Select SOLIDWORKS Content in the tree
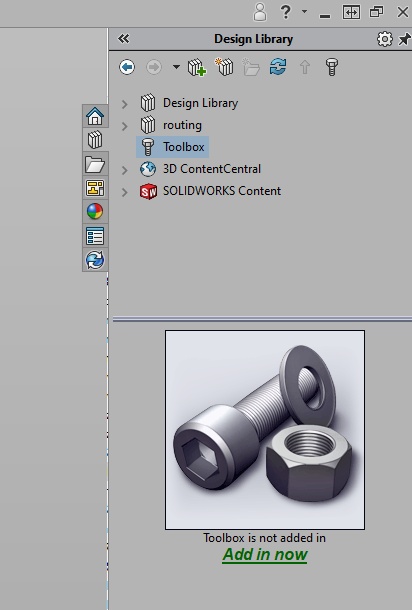412x610 pixels. click(210, 191)
